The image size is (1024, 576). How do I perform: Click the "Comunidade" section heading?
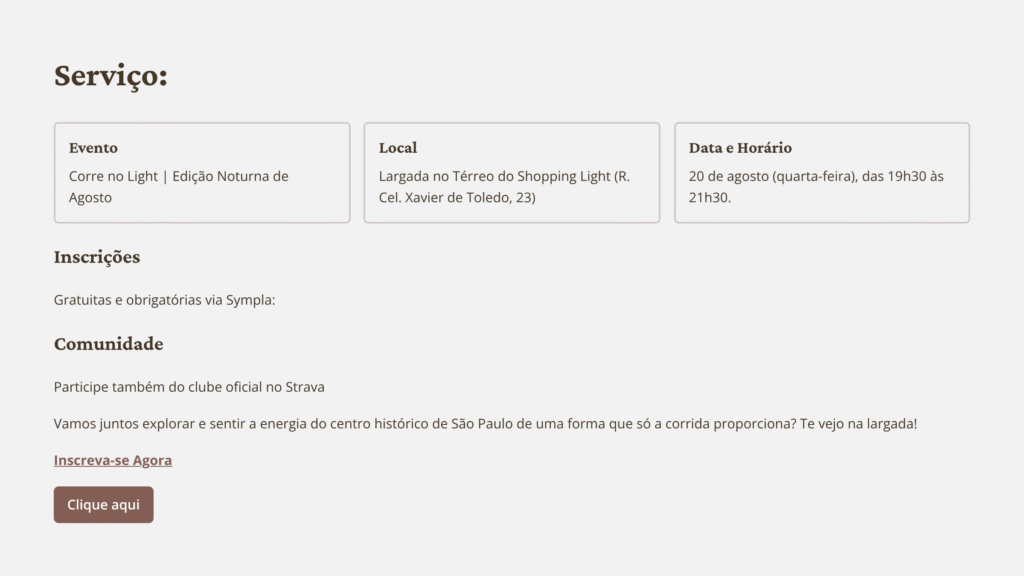tap(108, 344)
